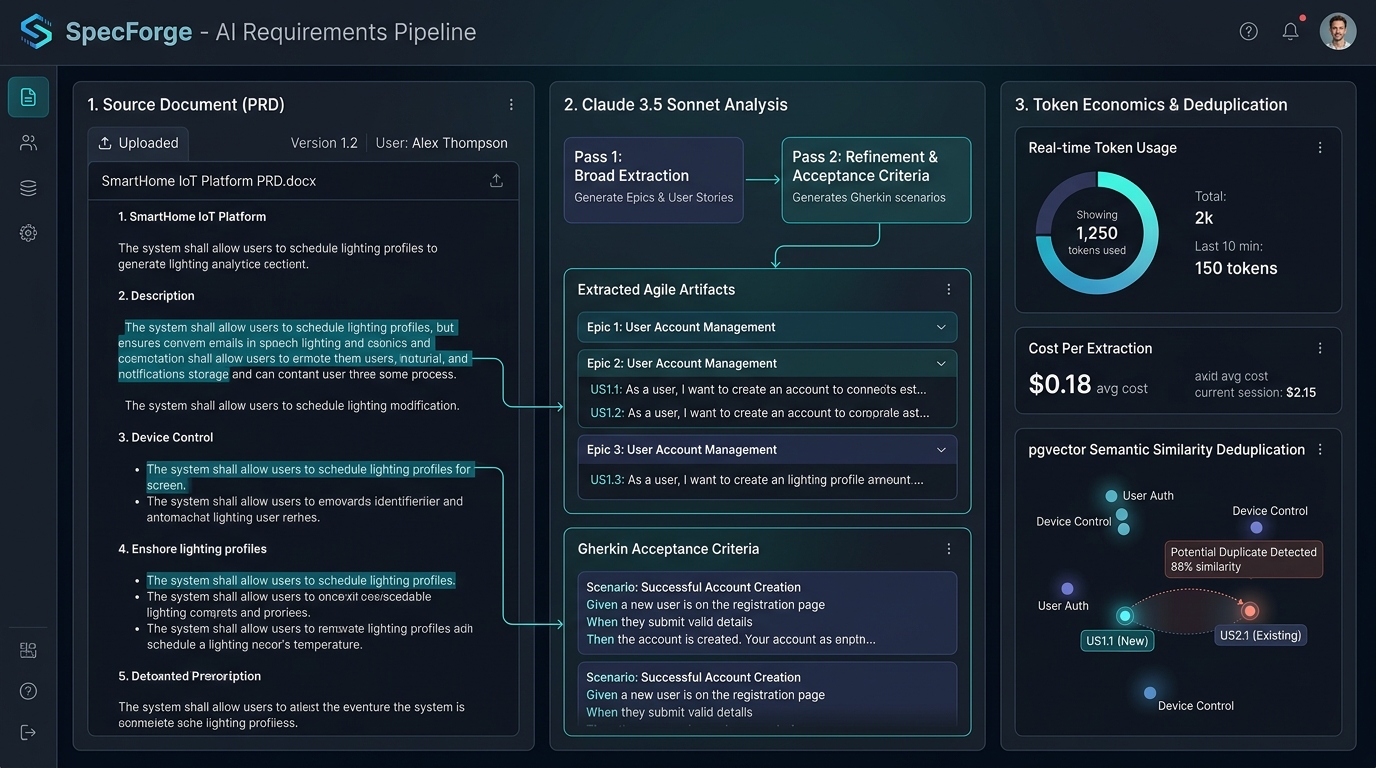The width and height of the screenshot is (1376, 768).
Task: Click the Uploaded tab
Action: coord(138,143)
